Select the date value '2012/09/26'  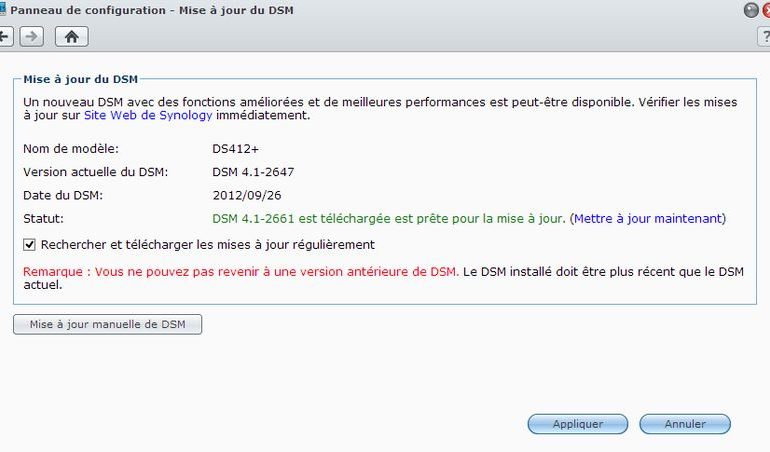click(x=247, y=196)
